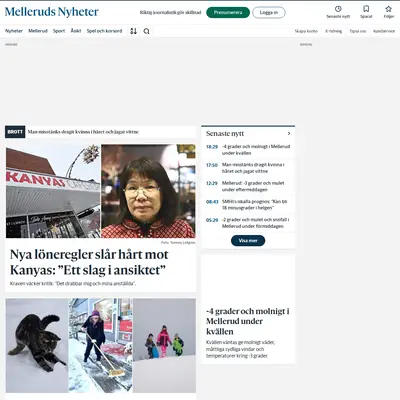Open the Sport menu item
Image resolution: width=400 pixels, height=400 pixels.
[59, 31]
